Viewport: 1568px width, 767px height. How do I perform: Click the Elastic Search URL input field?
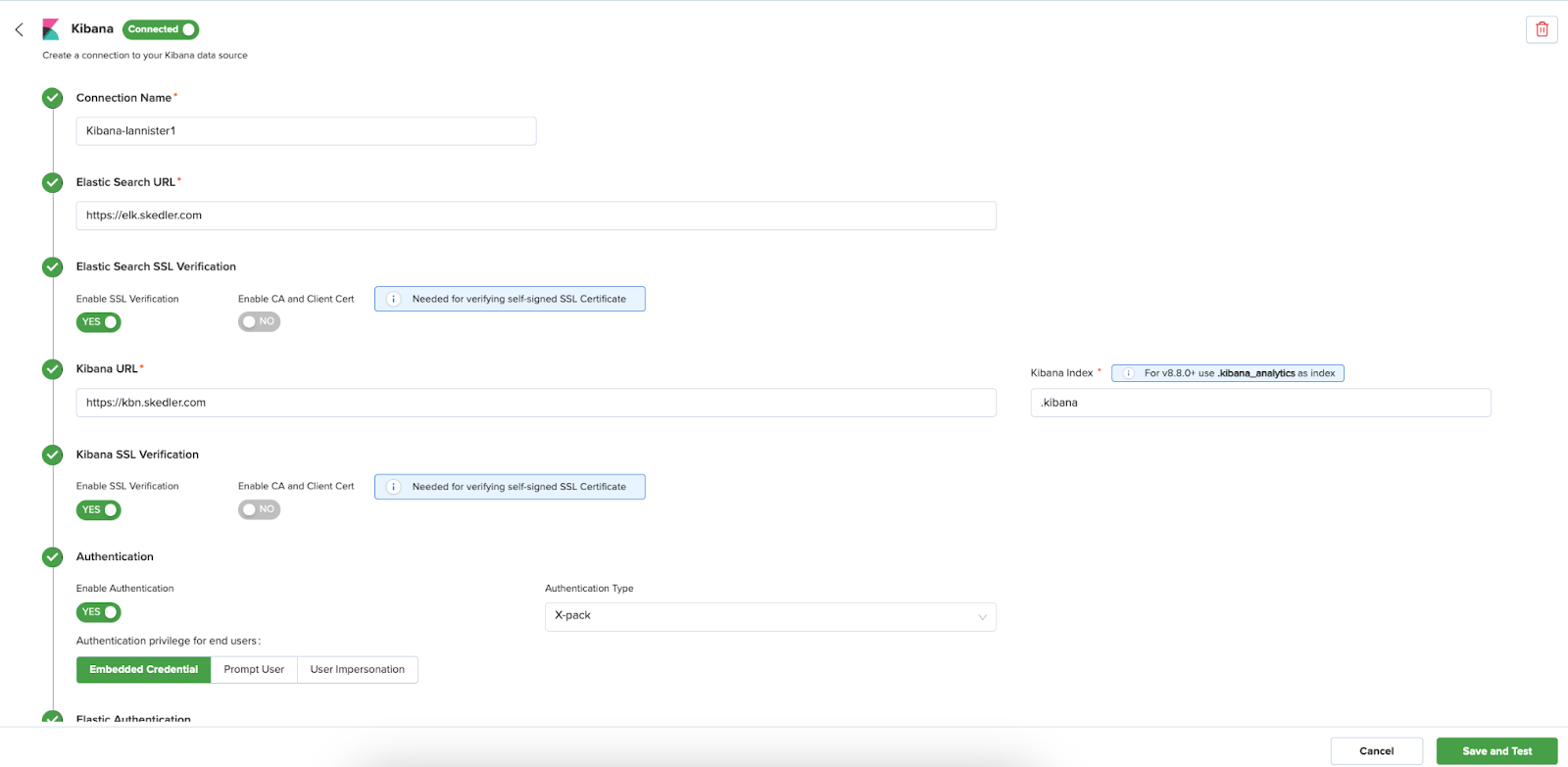tap(536, 216)
